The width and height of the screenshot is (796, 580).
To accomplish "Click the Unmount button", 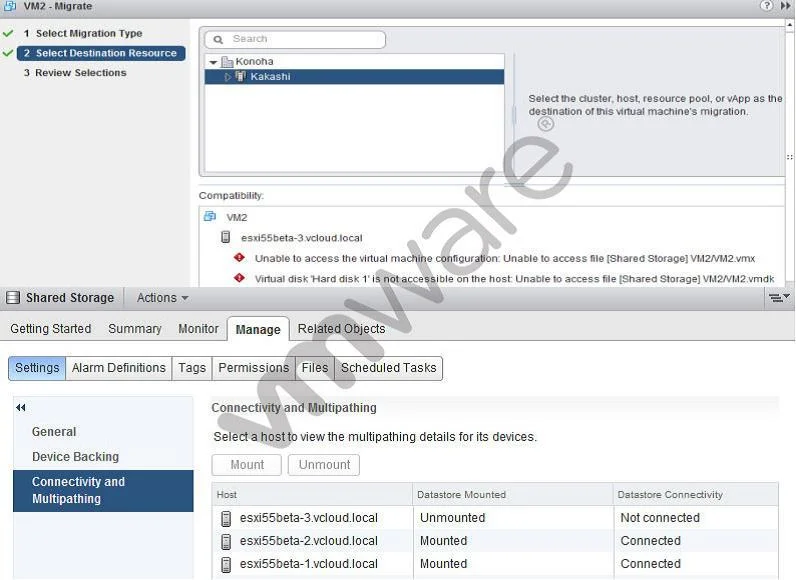I will 324,465.
